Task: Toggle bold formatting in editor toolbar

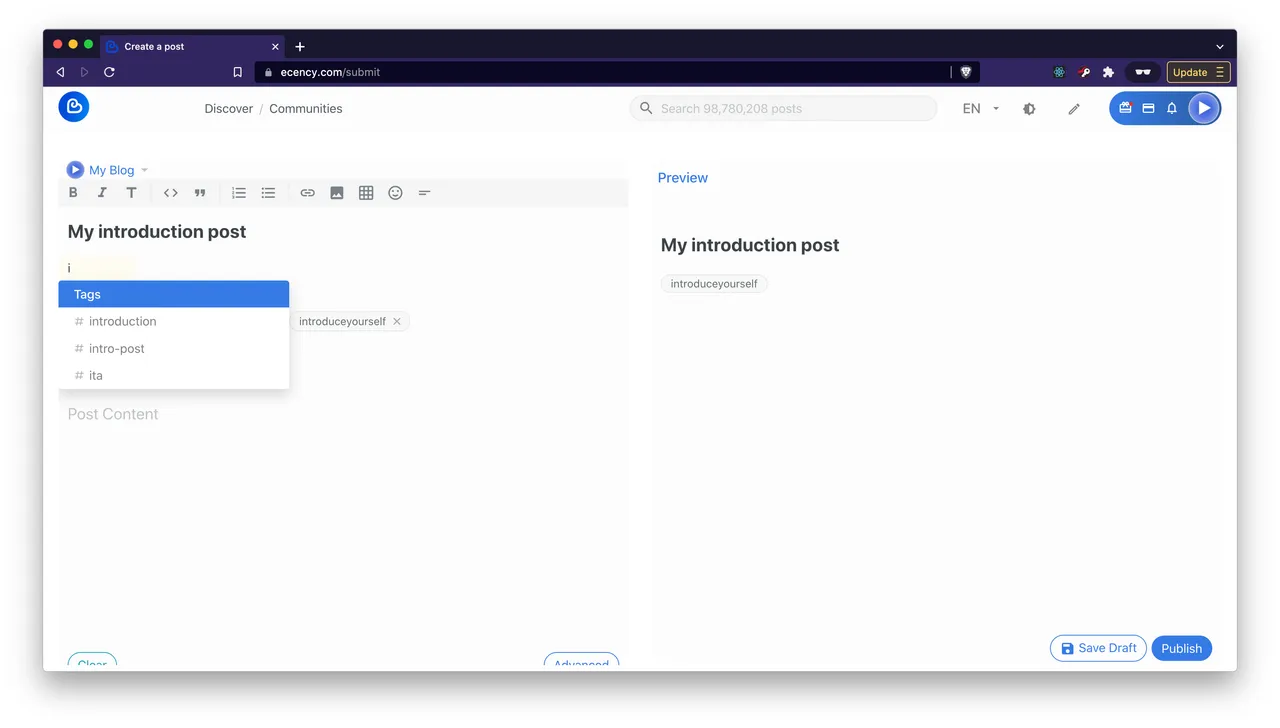Action: [x=73, y=193]
